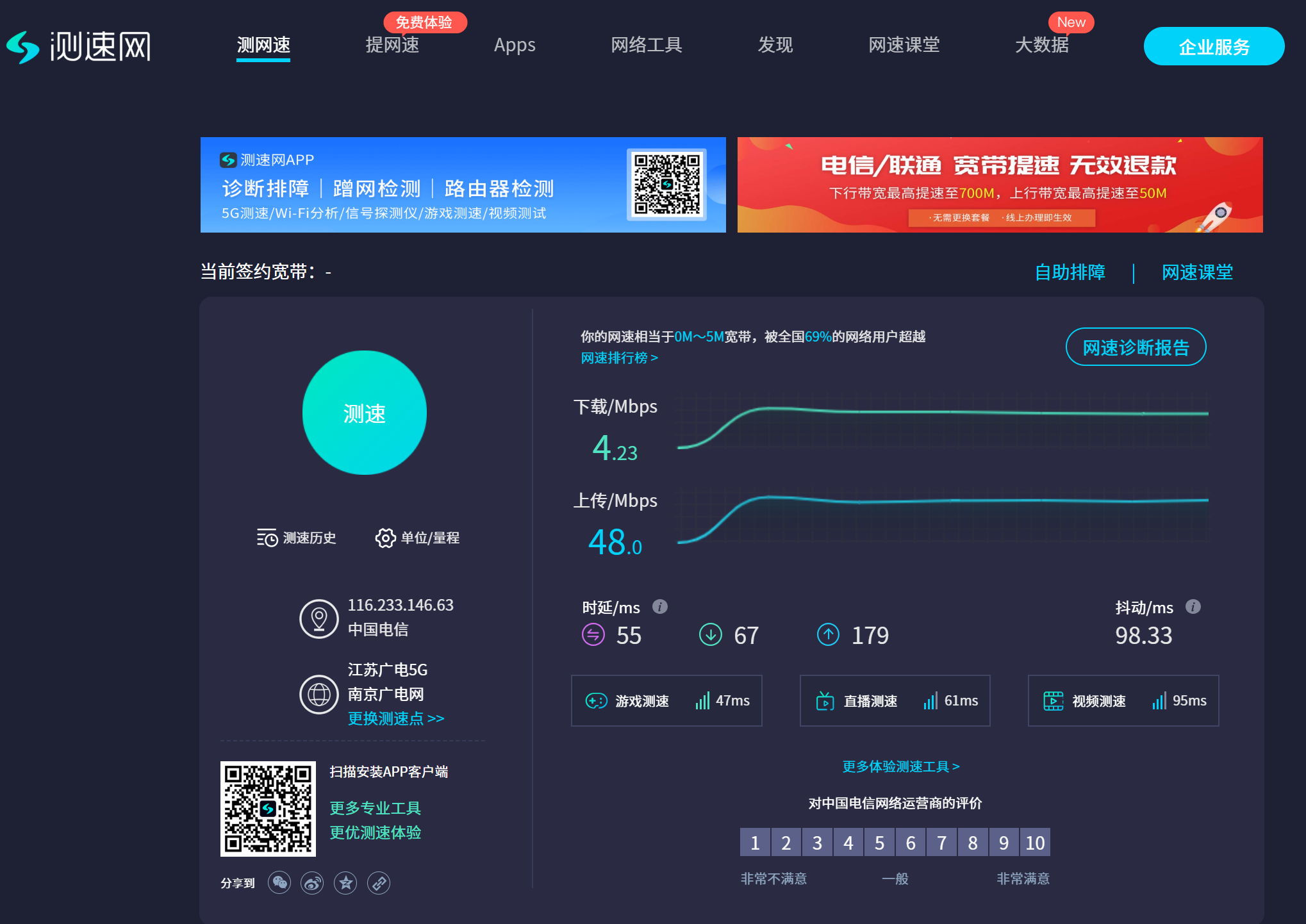This screenshot has height=924, width=1306.
Task: Open the 测速历史 history icon
Action: pos(267,538)
